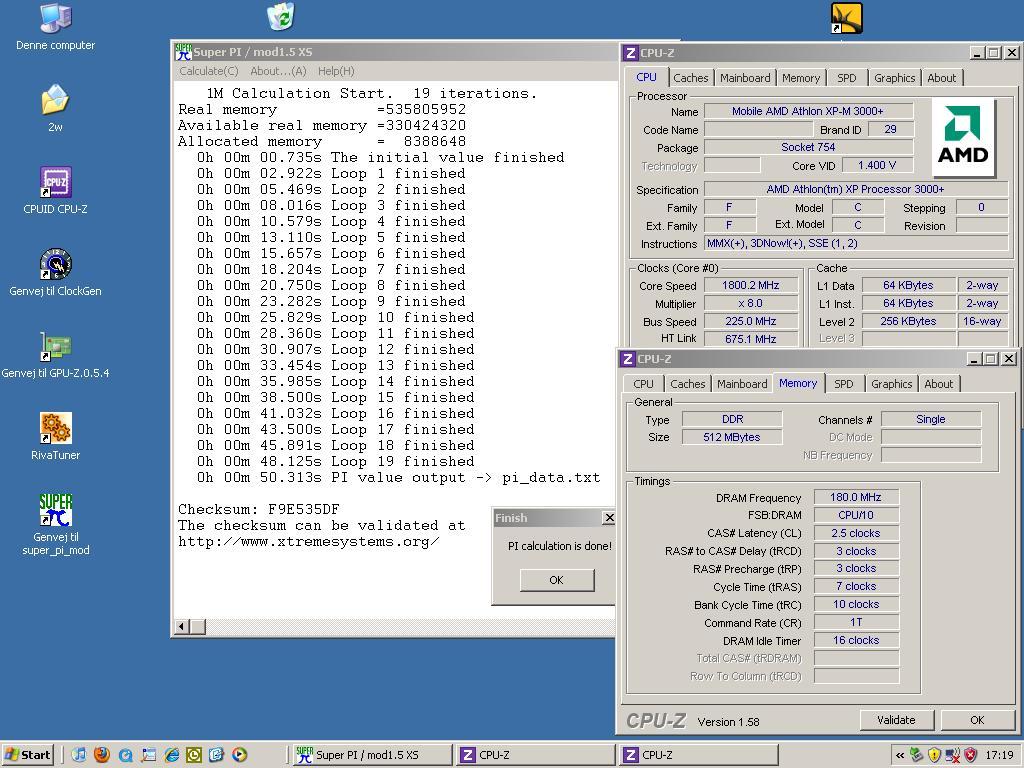Click the Core Speed 1800.2 MHz field
The height and width of the screenshot is (768, 1024).
pyautogui.click(x=751, y=285)
